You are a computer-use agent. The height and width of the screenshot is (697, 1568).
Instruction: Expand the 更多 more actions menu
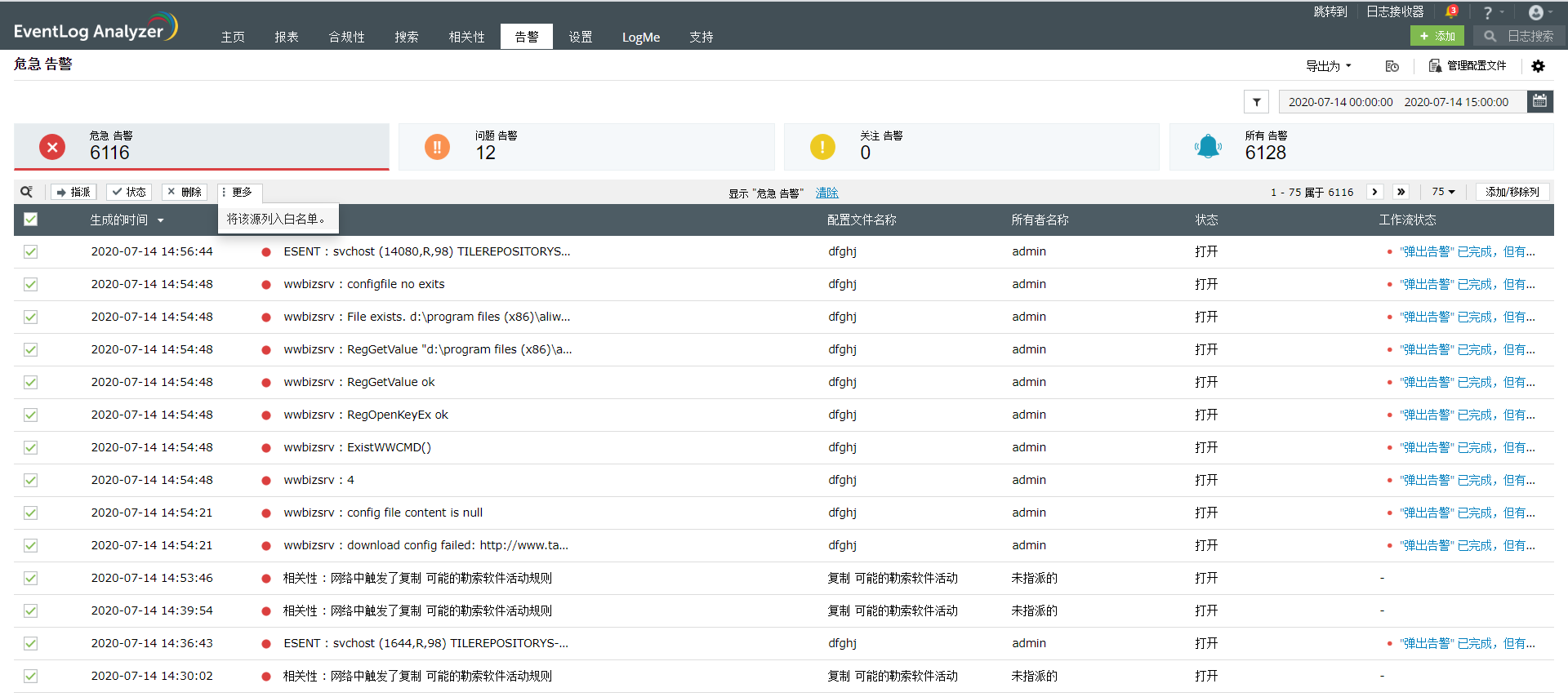(x=238, y=192)
